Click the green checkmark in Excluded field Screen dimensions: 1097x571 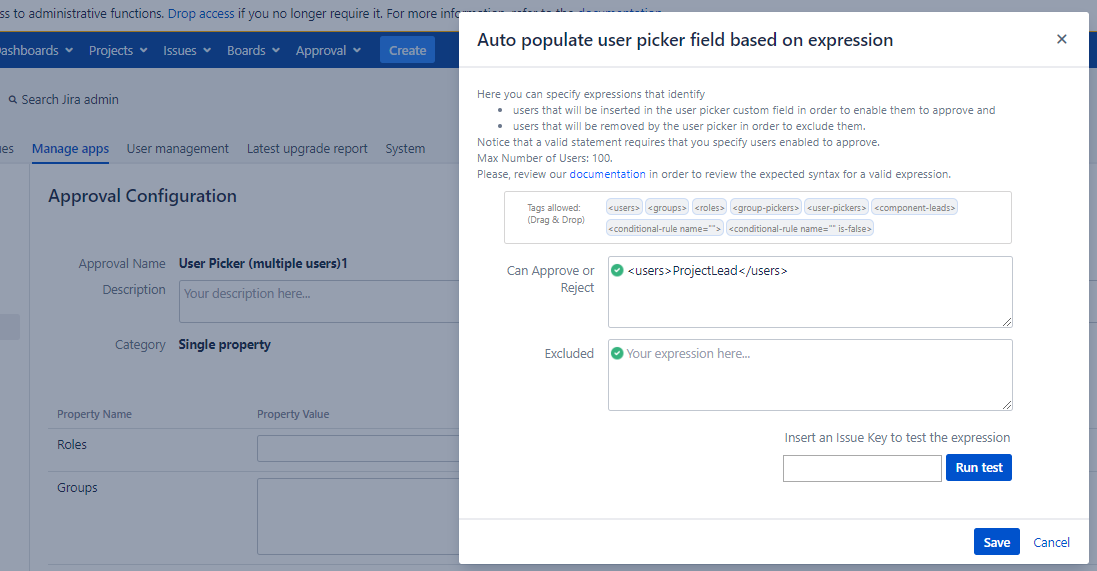tap(617, 353)
